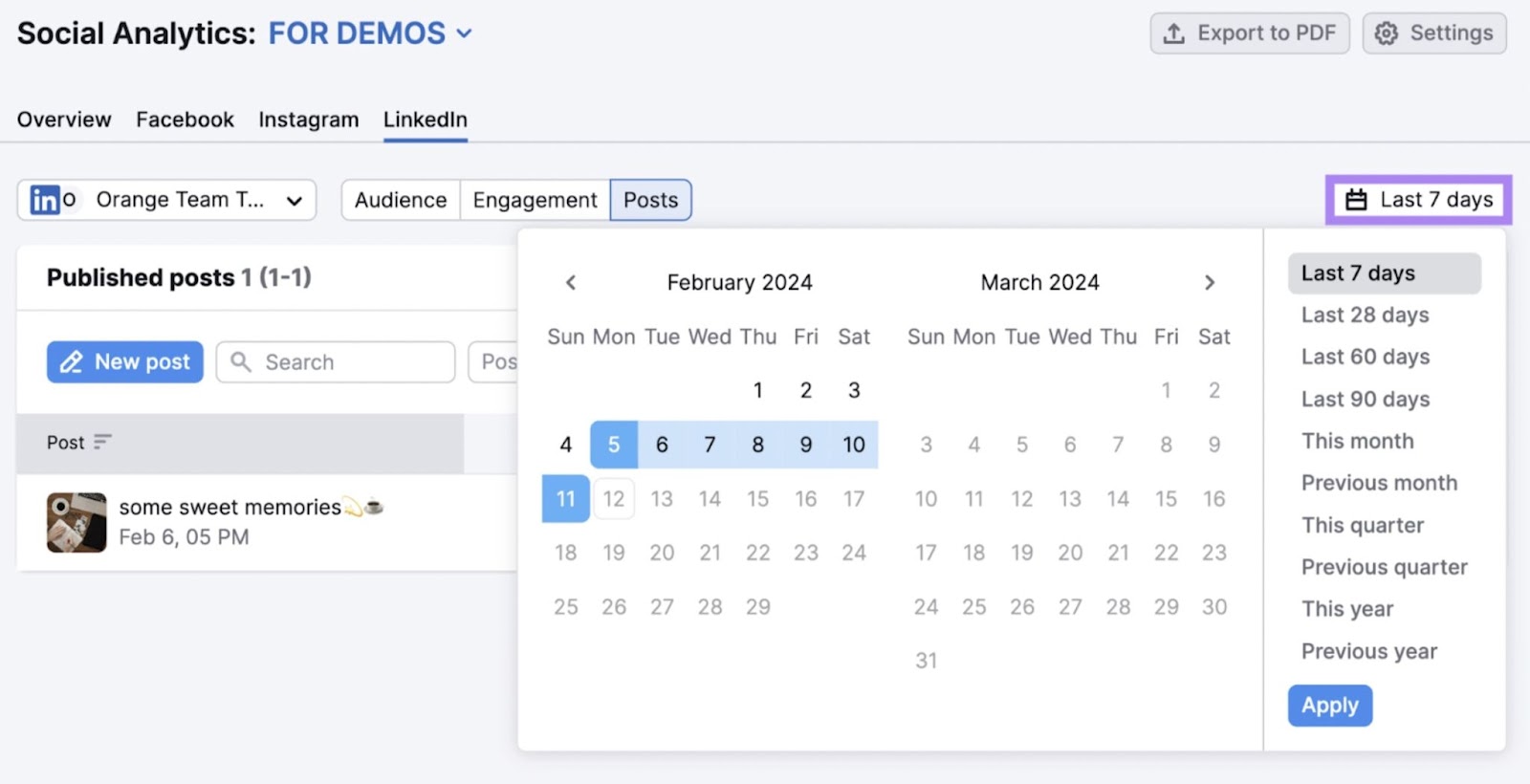Select the This quarter preset

tap(1363, 526)
